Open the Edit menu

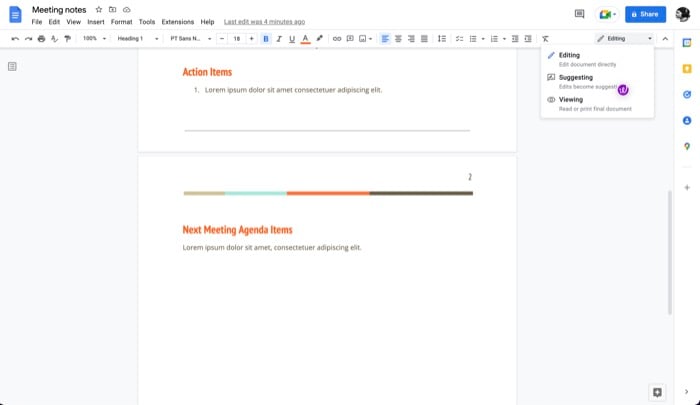pyautogui.click(x=54, y=22)
